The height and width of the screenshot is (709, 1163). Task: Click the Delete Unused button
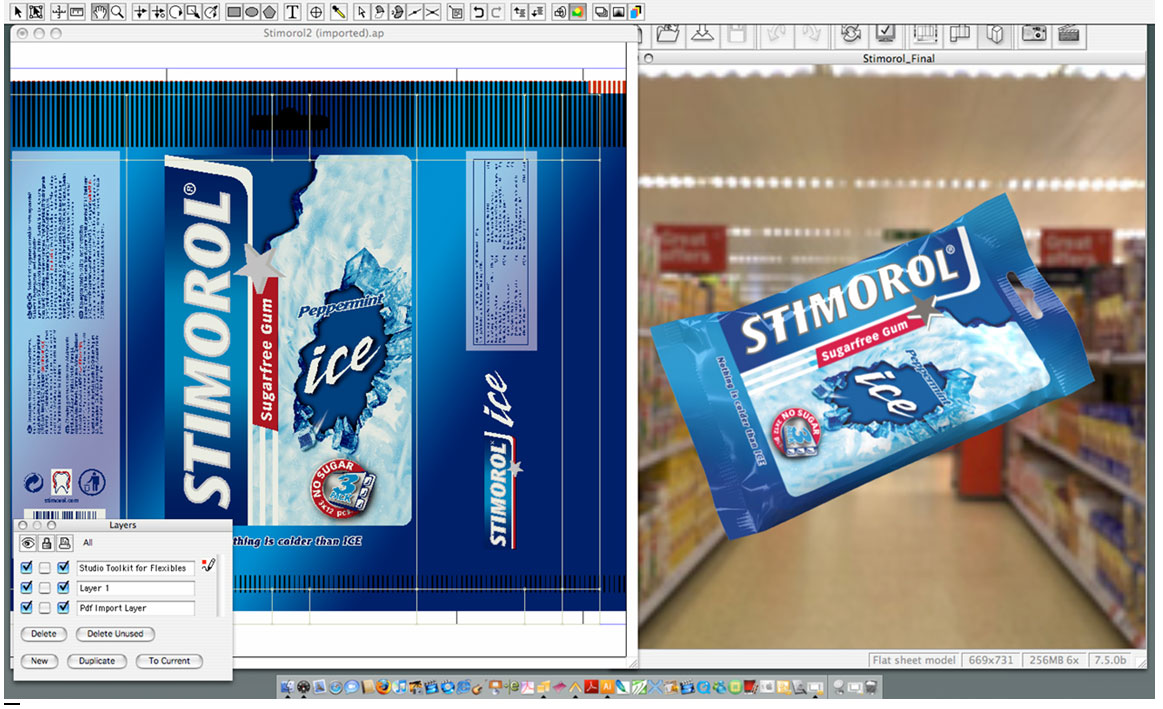[x=115, y=634]
